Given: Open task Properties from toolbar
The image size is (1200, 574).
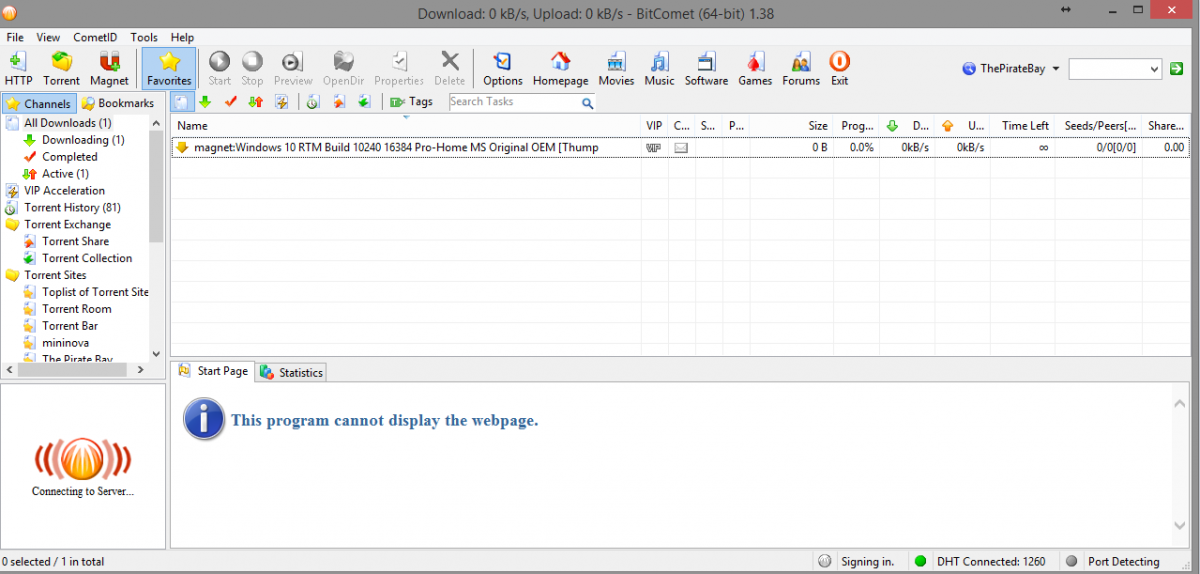Looking at the screenshot, I should (399, 68).
